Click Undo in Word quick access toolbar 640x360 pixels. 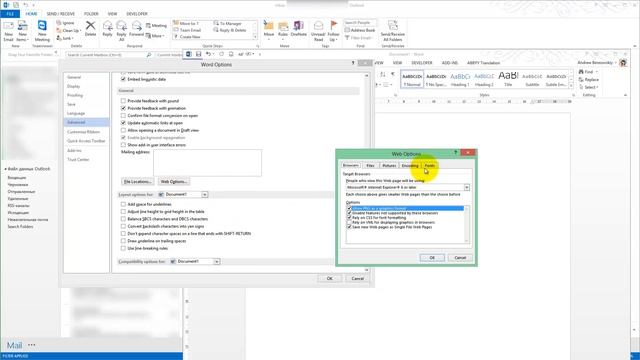(208, 54)
